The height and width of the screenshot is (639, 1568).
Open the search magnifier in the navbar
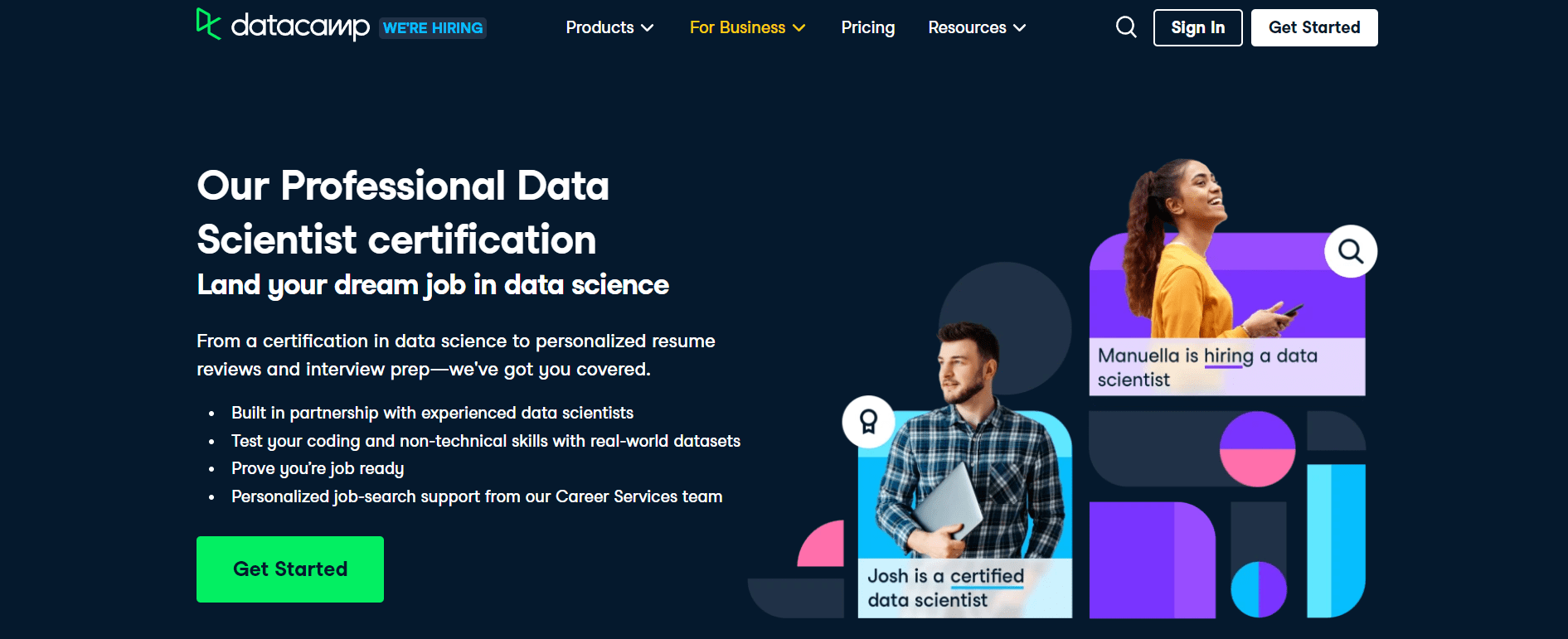coord(1125,27)
